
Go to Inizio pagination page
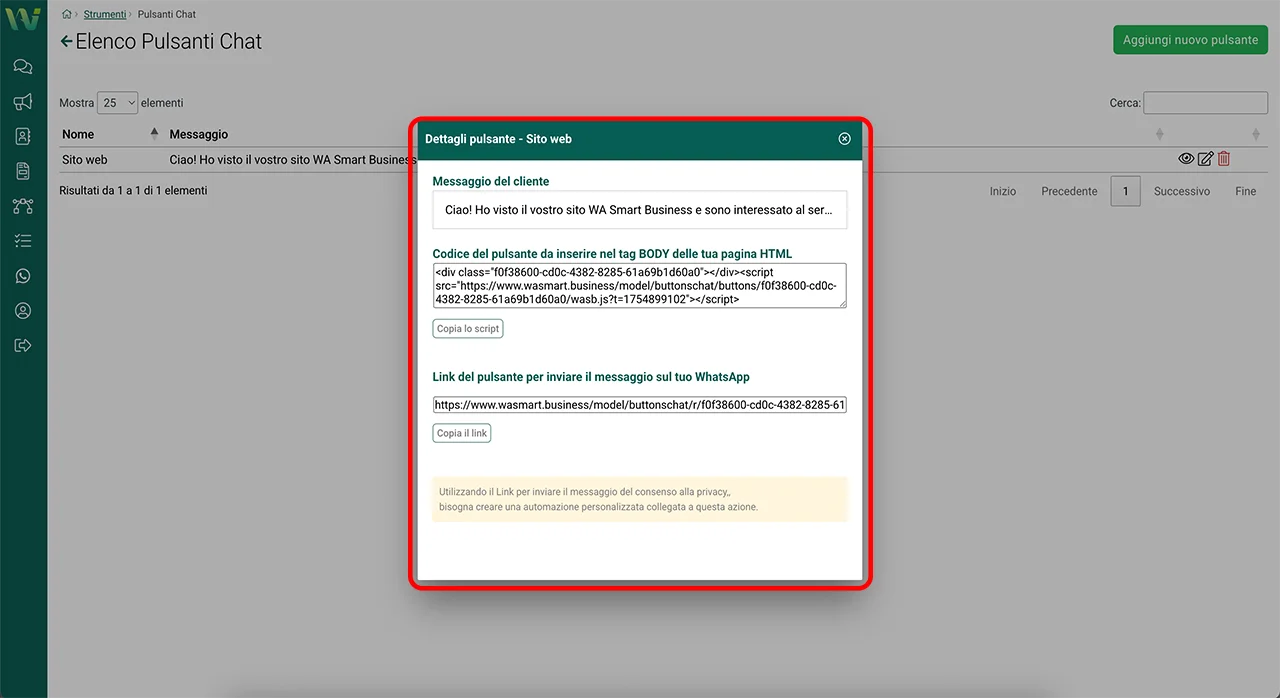click(1003, 191)
